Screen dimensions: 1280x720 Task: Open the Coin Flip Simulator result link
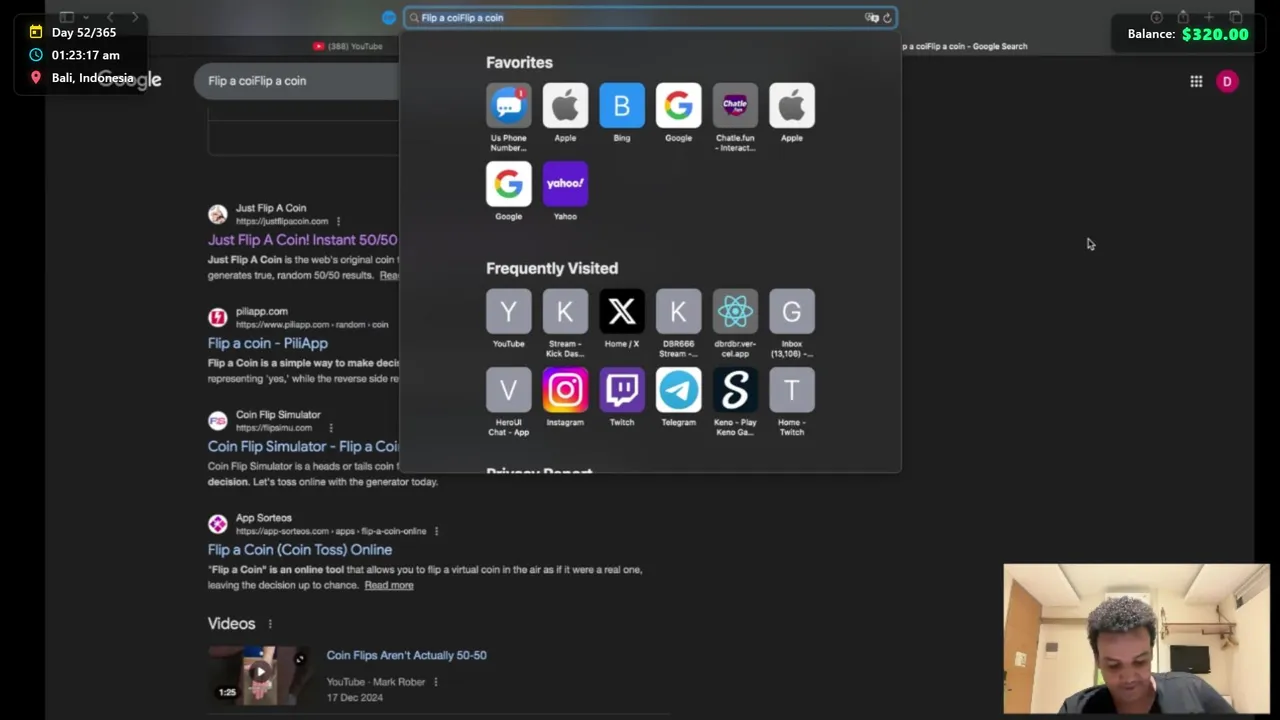point(303,446)
